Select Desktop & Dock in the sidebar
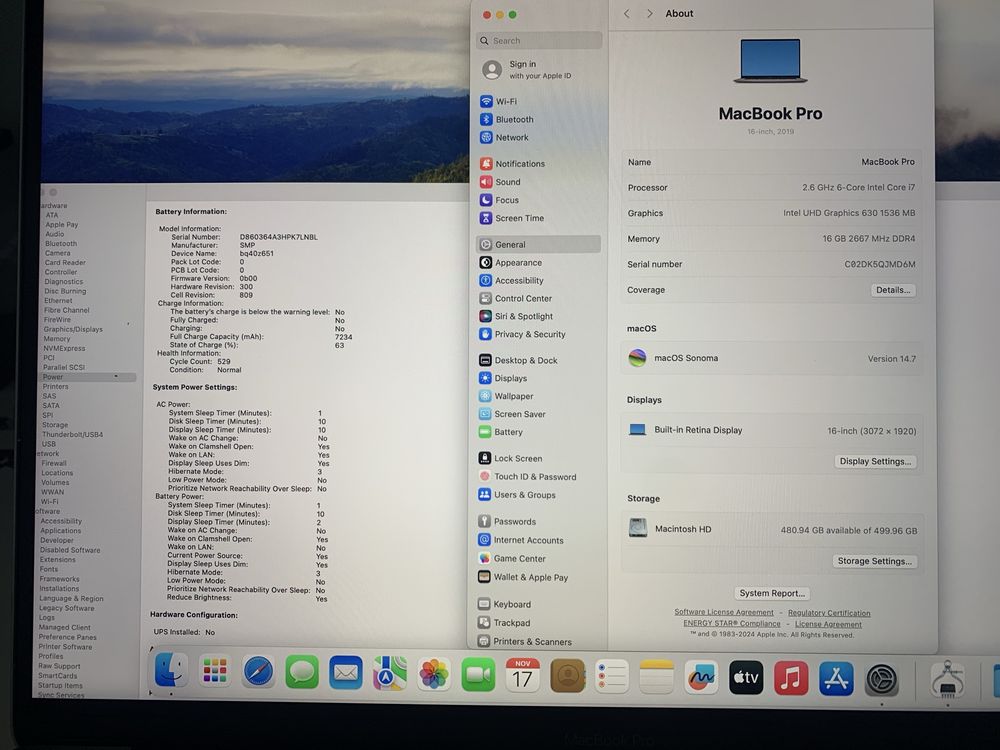This screenshot has height=750, width=1000. (518, 360)
